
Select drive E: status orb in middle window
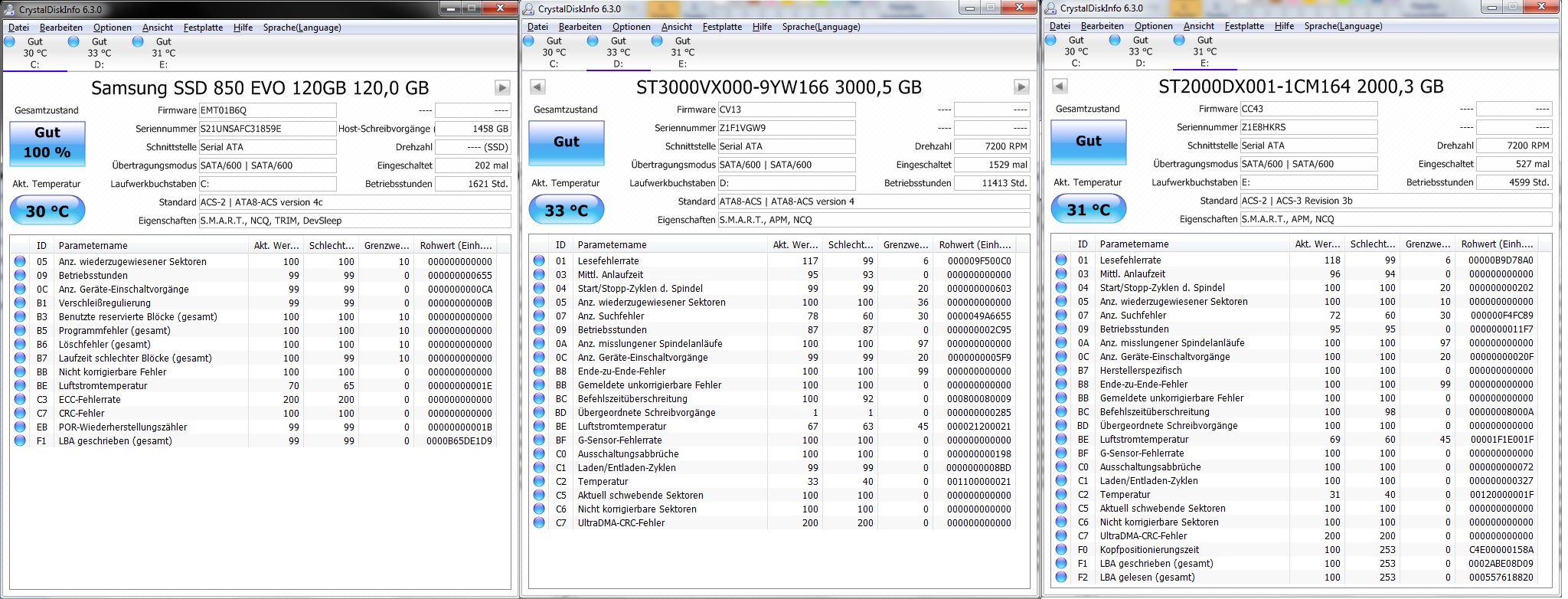657,41
